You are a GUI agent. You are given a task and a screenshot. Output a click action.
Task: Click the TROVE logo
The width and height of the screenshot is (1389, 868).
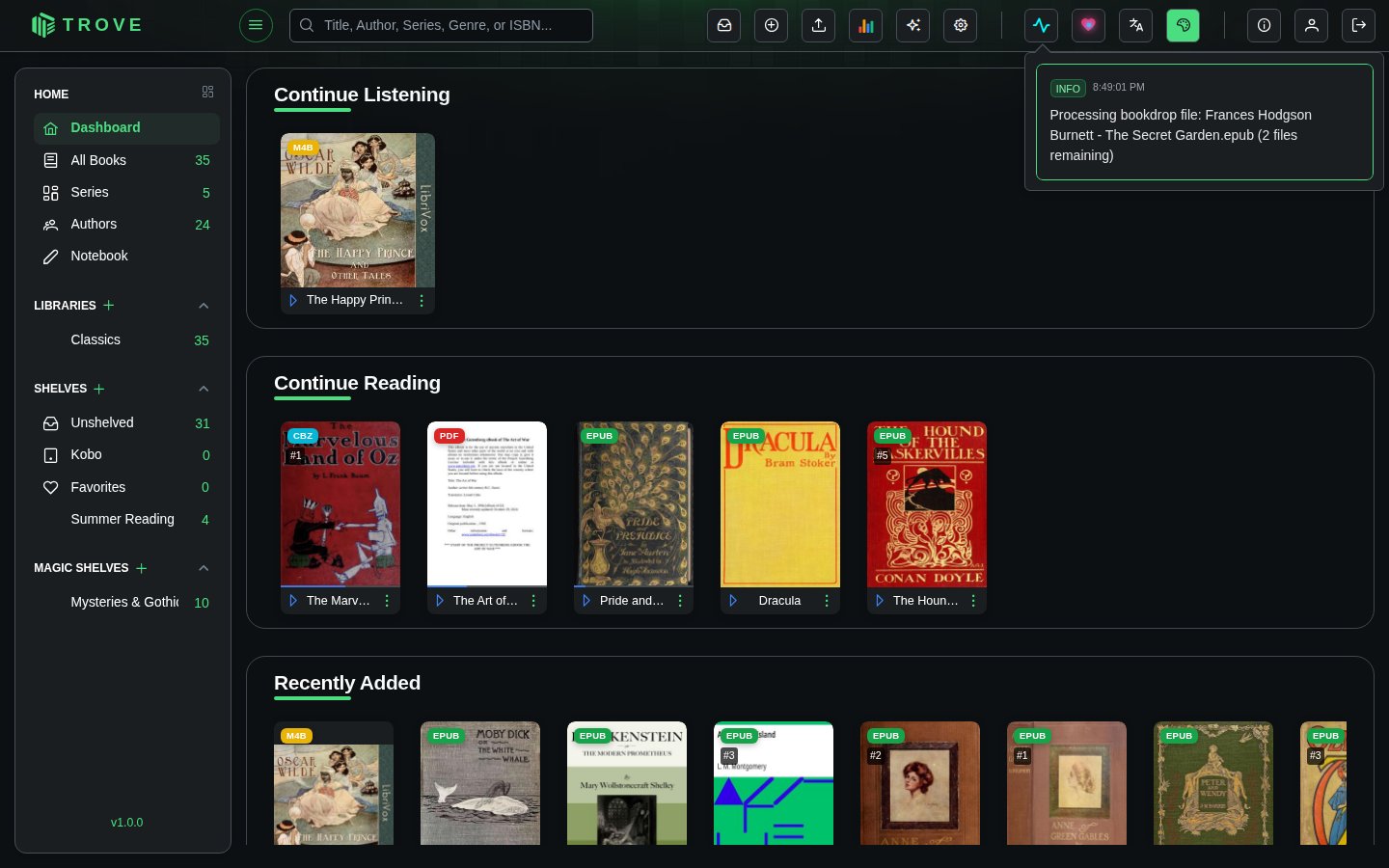coord(87,25)
